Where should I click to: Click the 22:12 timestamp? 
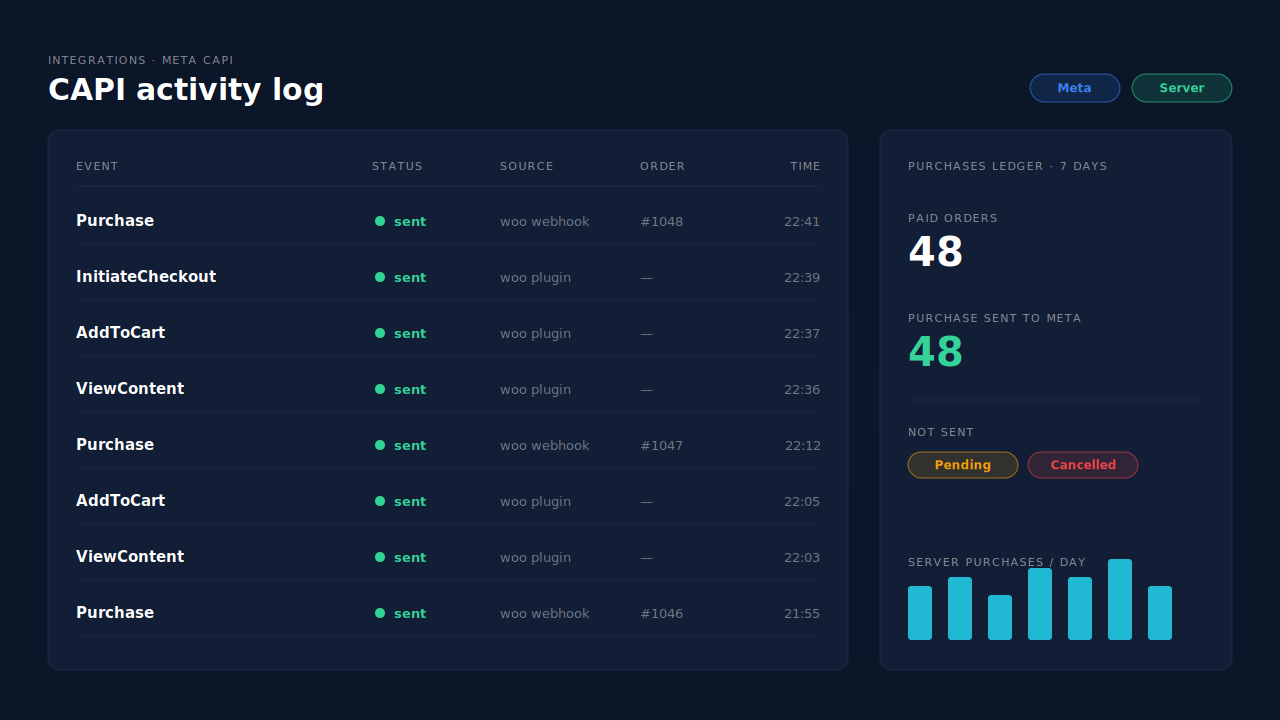(x=803, y=445)
